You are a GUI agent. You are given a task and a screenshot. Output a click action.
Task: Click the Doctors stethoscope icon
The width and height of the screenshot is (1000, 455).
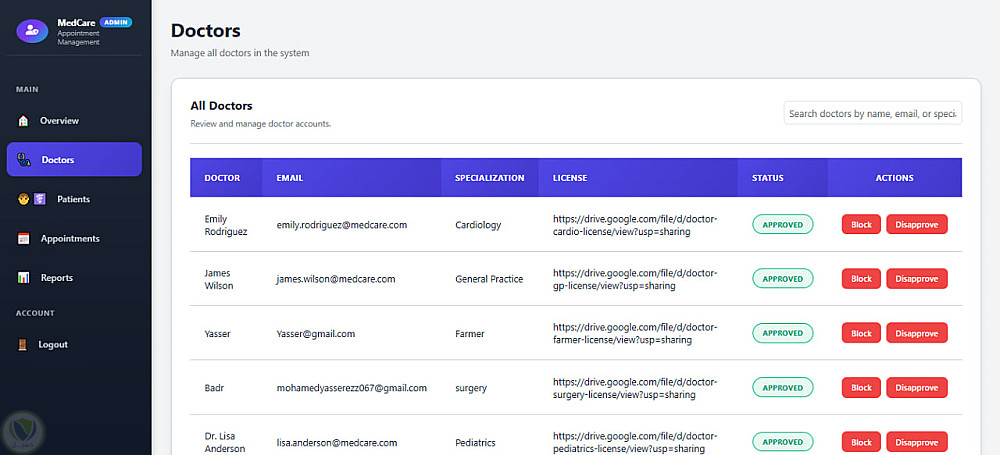click(25, 160)
